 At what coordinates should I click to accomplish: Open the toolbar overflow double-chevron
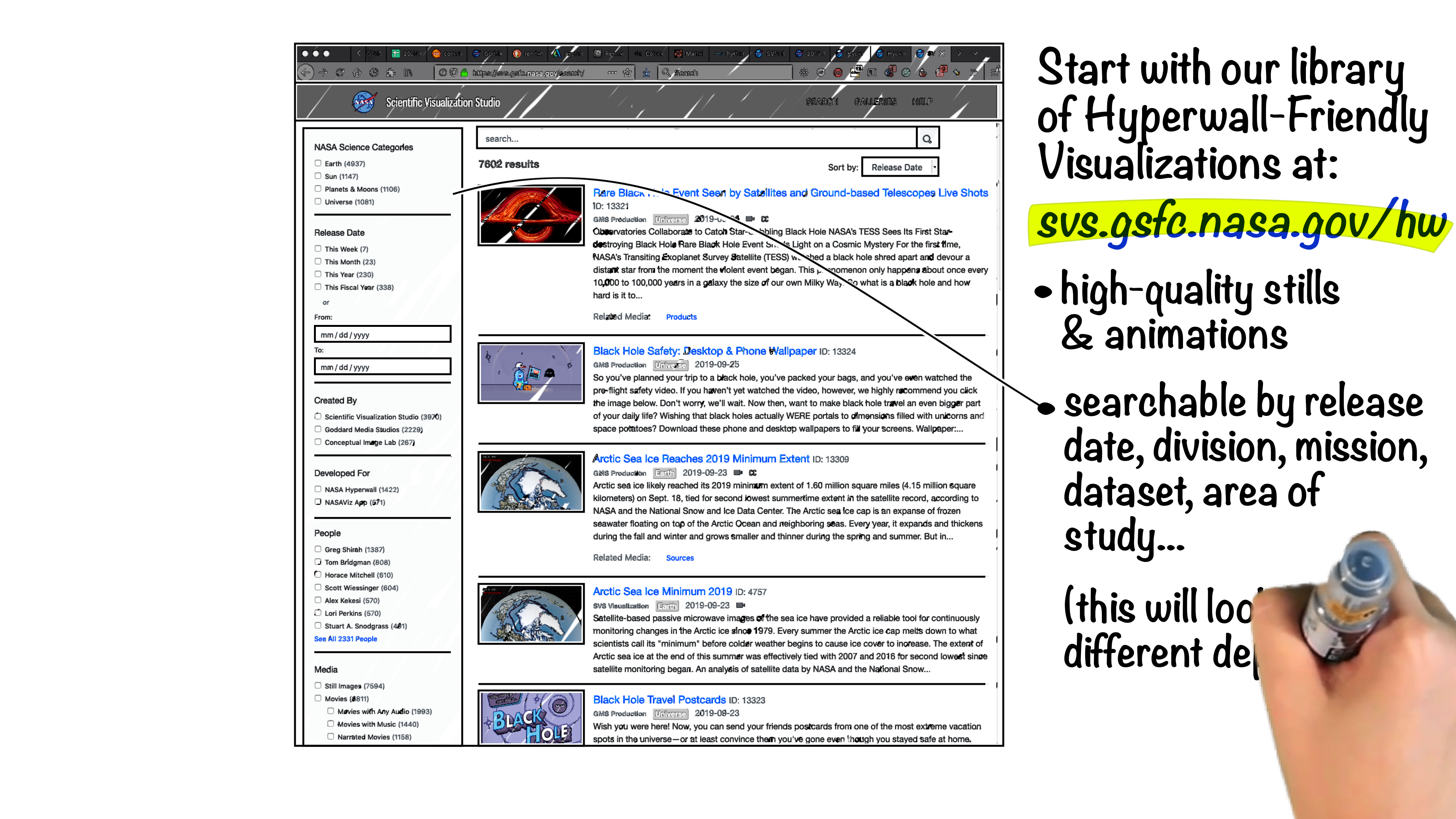(x=974, y=72)
